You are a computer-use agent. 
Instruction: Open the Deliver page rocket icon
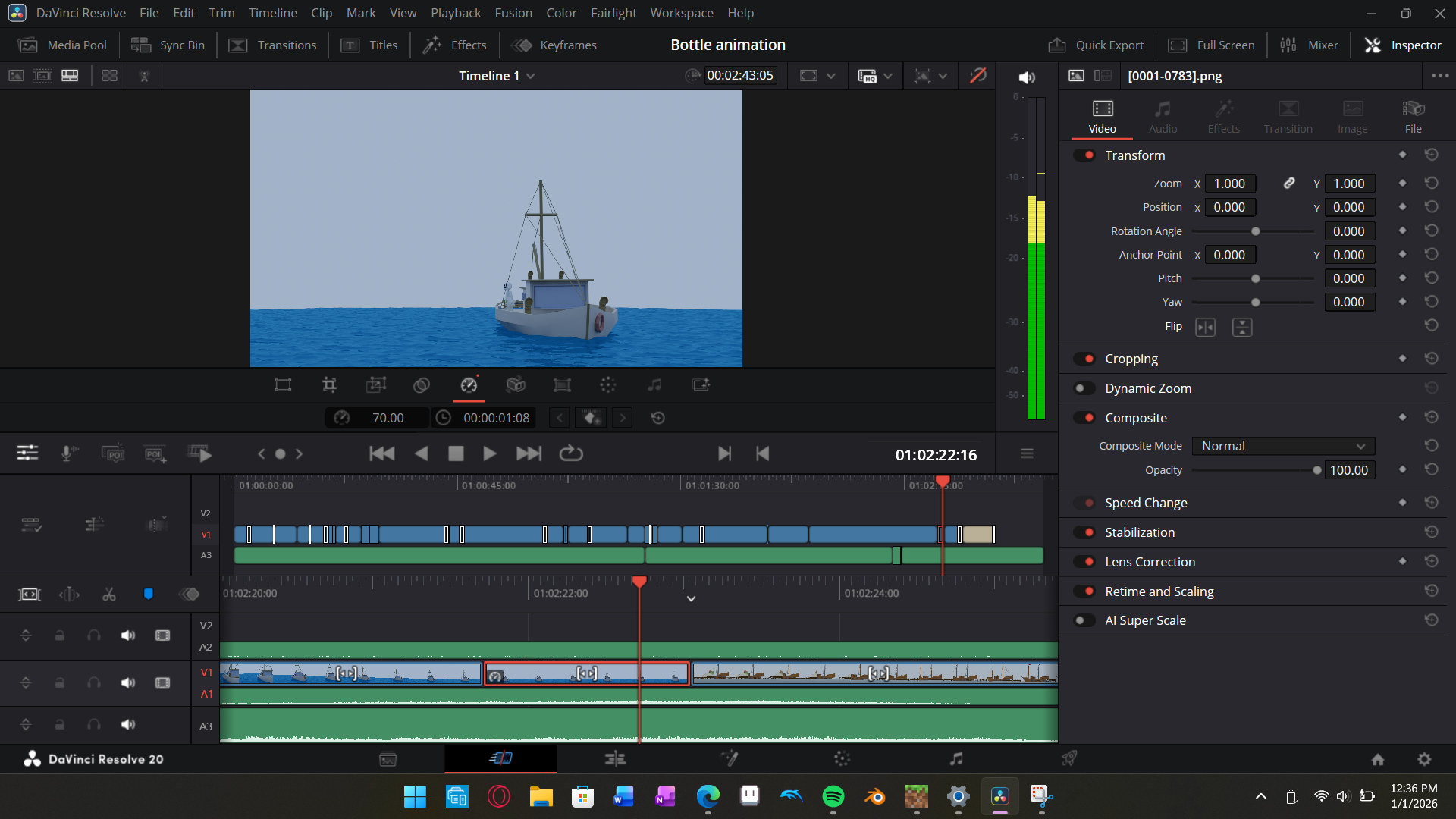(1069, 758)
